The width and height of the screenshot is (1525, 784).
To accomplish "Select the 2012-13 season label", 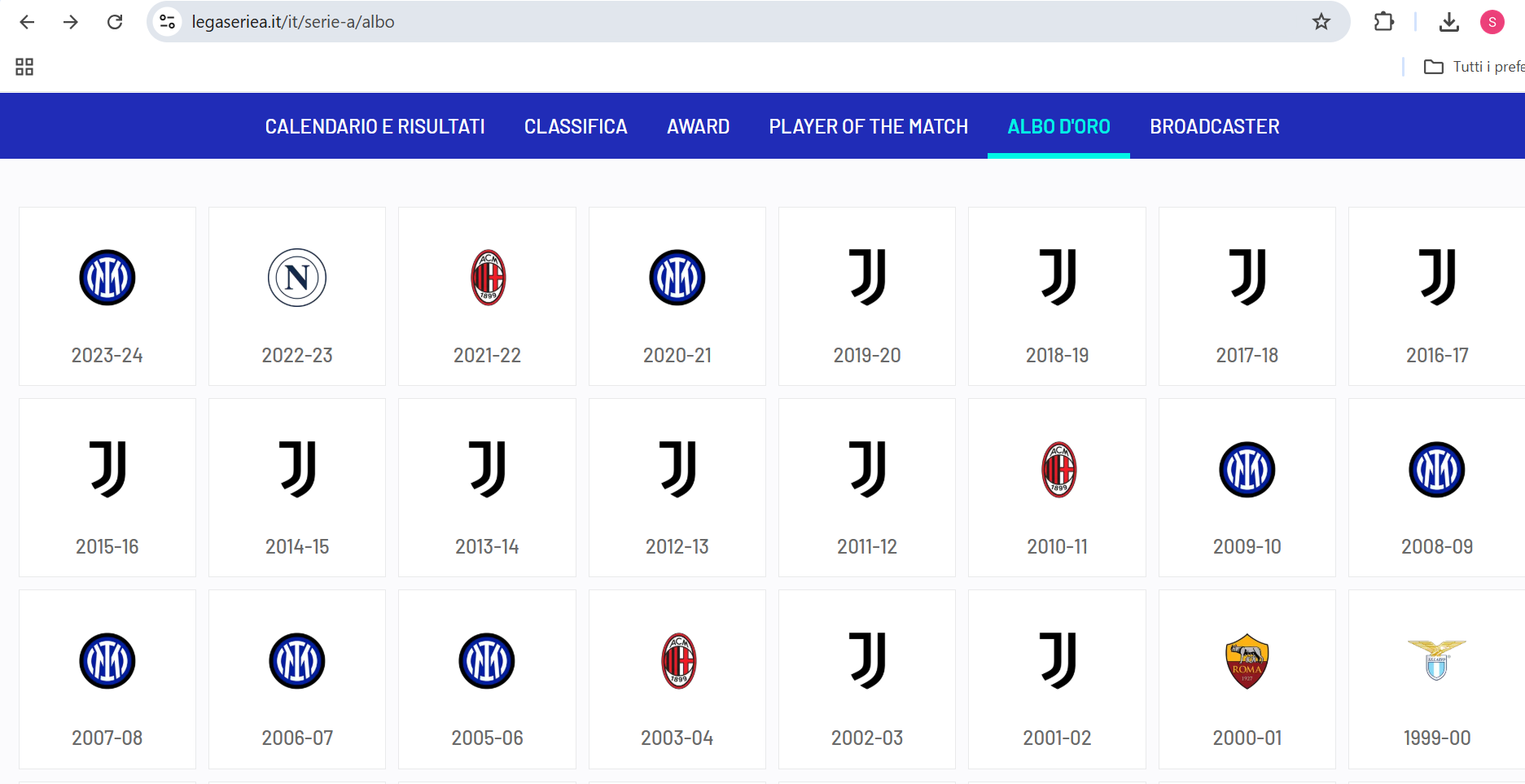I will click(677, 546).
